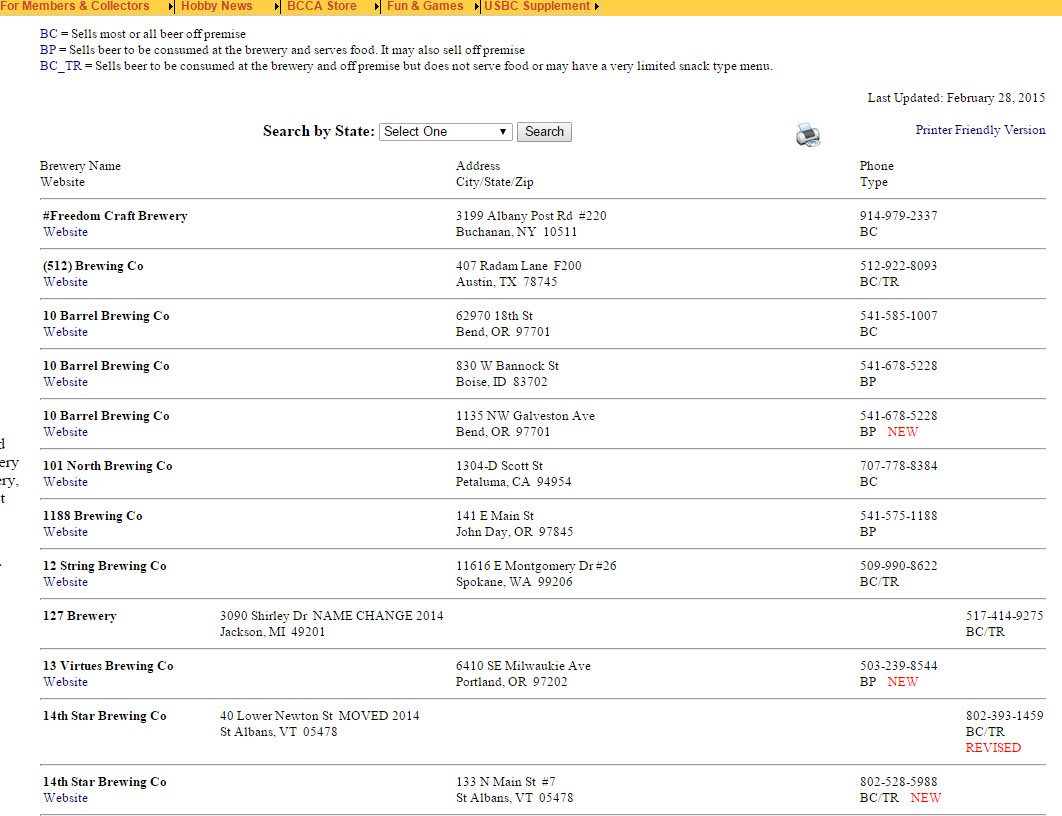This screenshot has height=816, width=1062.
Task: Click the Address column header
Action: [x=478, y=166]
